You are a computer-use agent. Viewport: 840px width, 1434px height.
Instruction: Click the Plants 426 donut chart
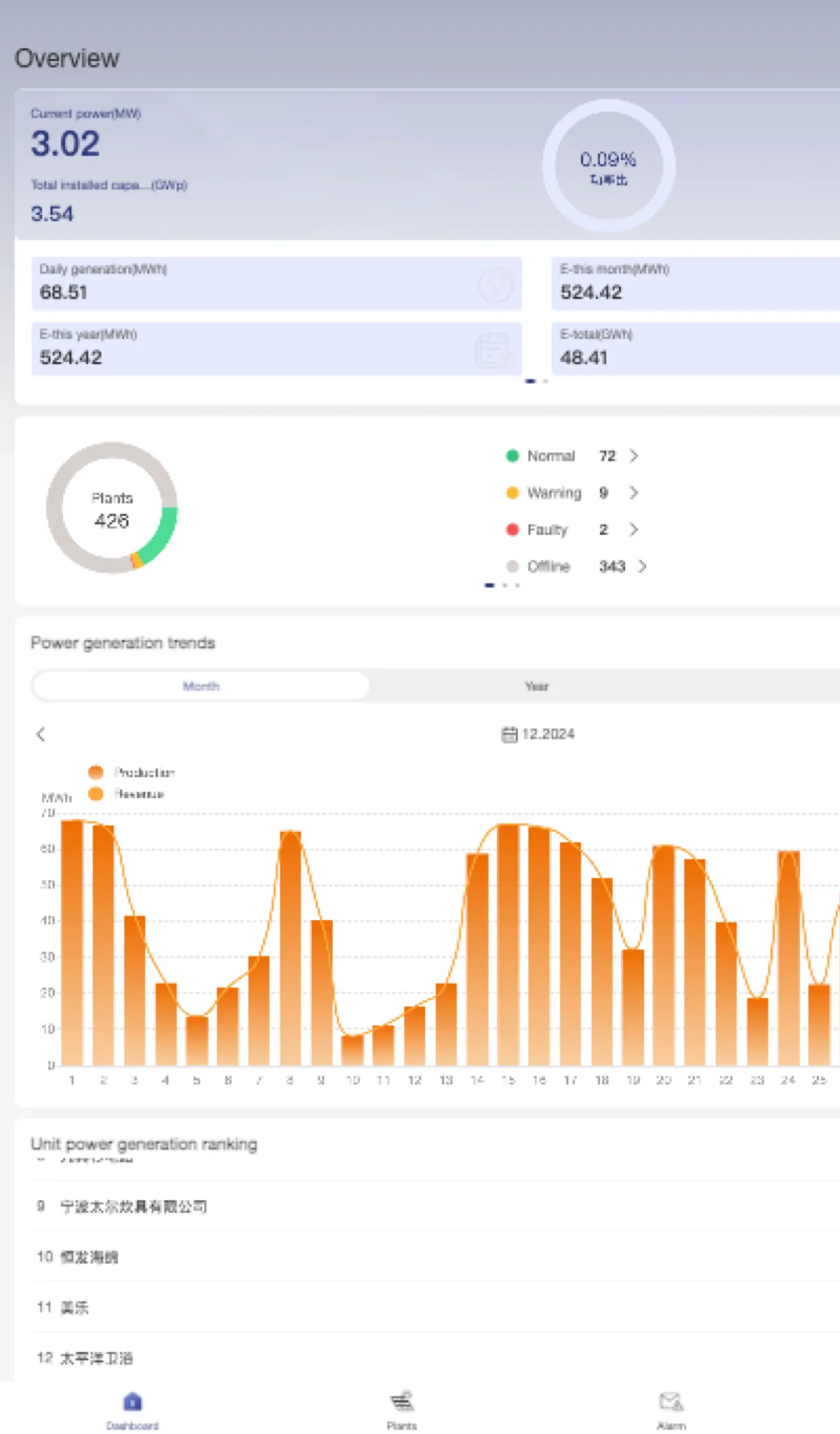tap(112, 508)
